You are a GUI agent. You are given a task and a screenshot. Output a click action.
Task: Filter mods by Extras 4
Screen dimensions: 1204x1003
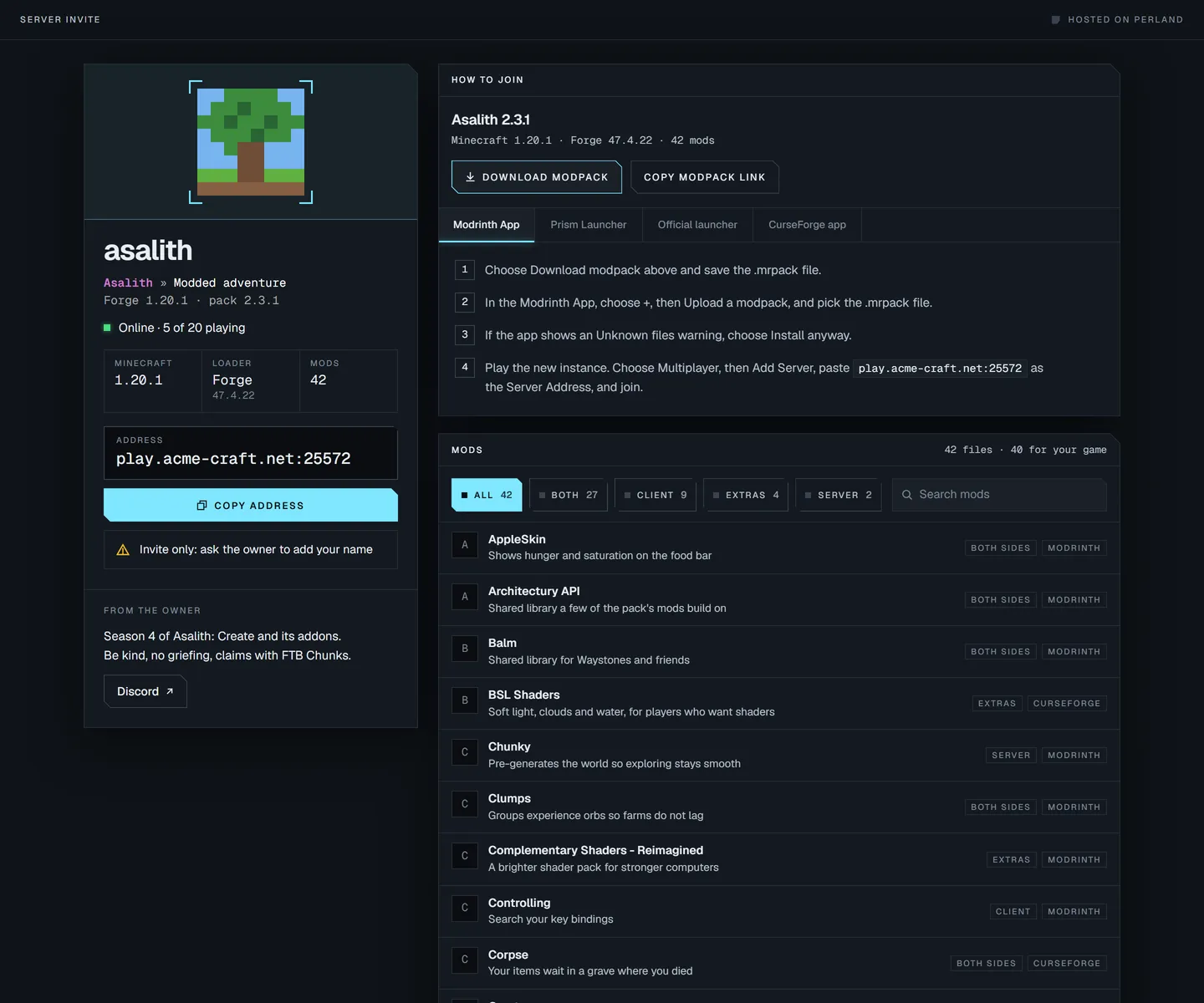(746, 495)
